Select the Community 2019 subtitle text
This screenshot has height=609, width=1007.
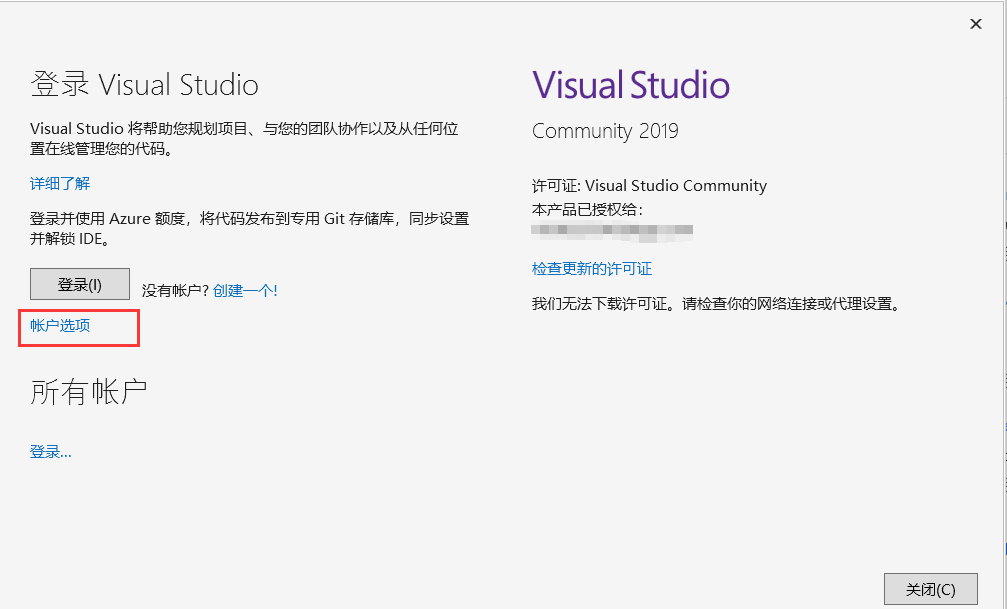point(604,130)
